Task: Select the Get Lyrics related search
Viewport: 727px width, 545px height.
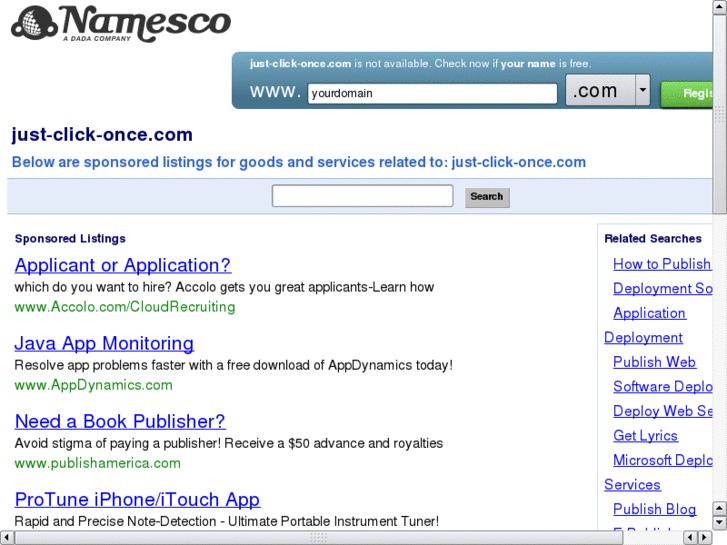Action: (x=645, y=435)
